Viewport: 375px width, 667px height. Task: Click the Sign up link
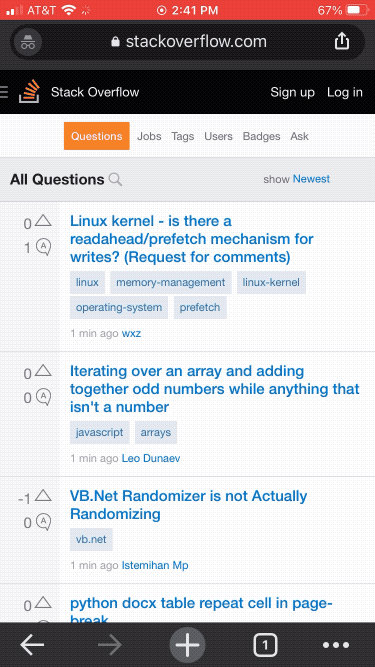tap(293, 92)
